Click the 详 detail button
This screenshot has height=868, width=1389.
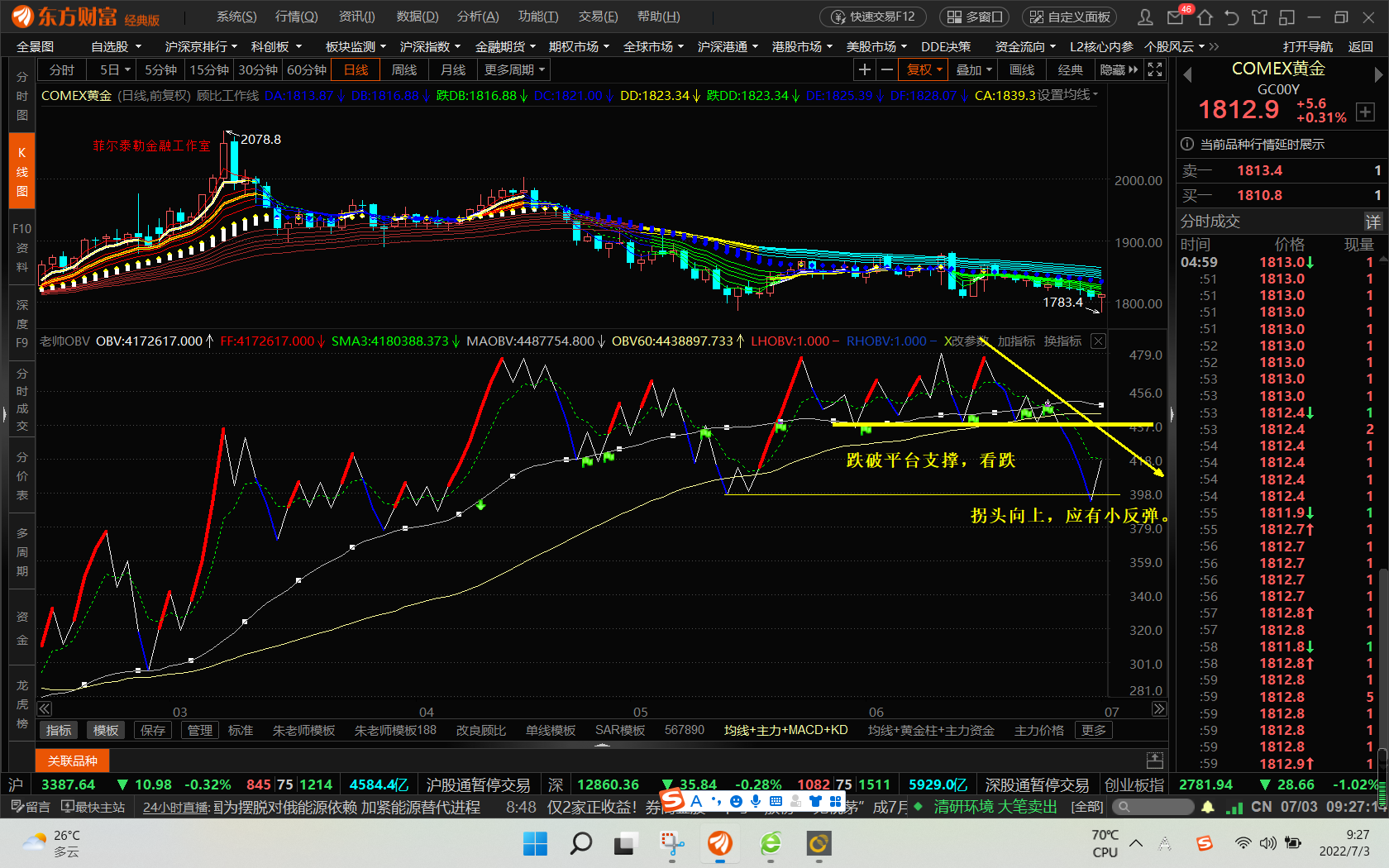pyautogui.click(x=1372, y=222)
